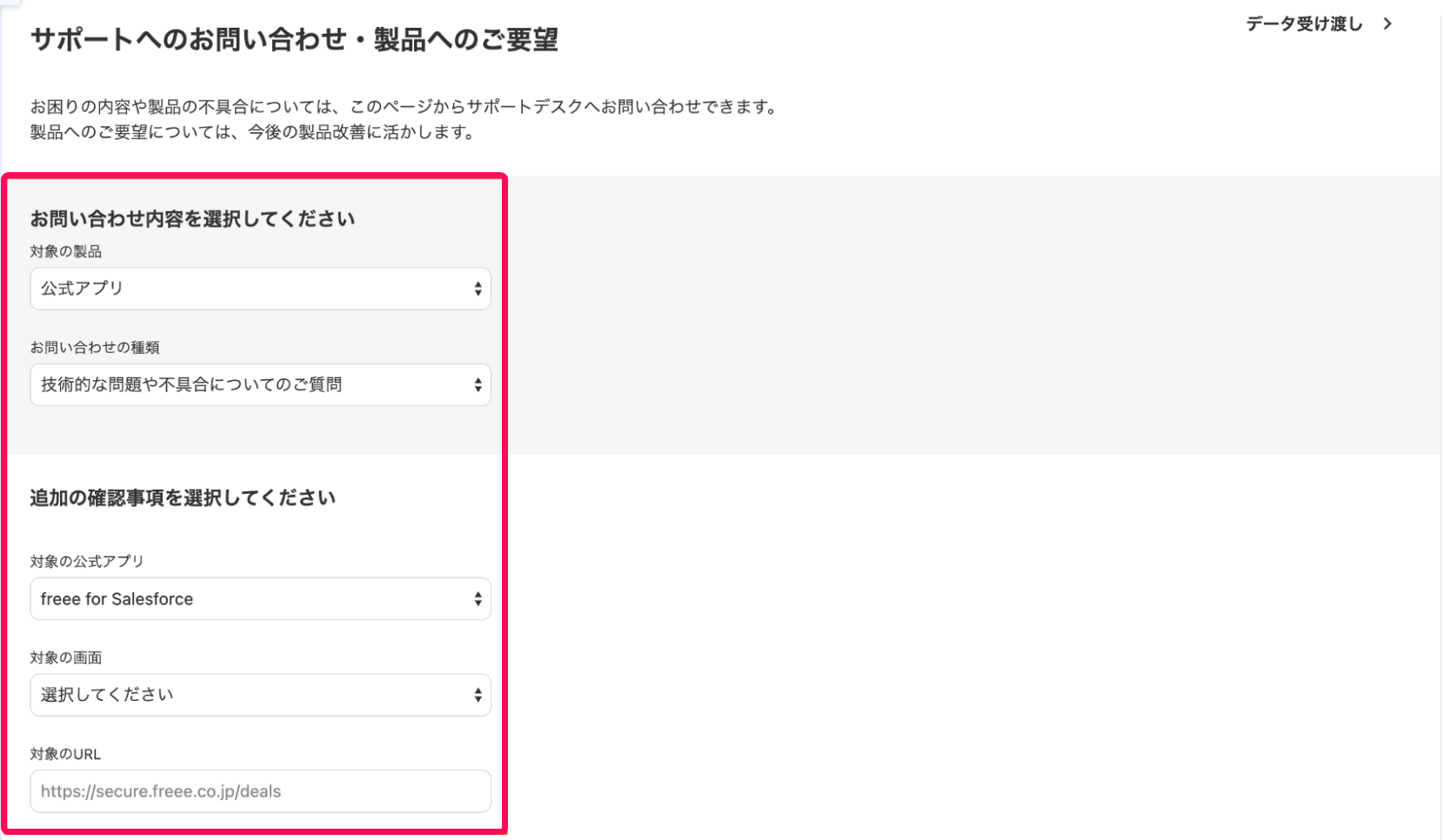
Task: Open the お問い合わせの種類 dropdown
Action: click(260, 384)
